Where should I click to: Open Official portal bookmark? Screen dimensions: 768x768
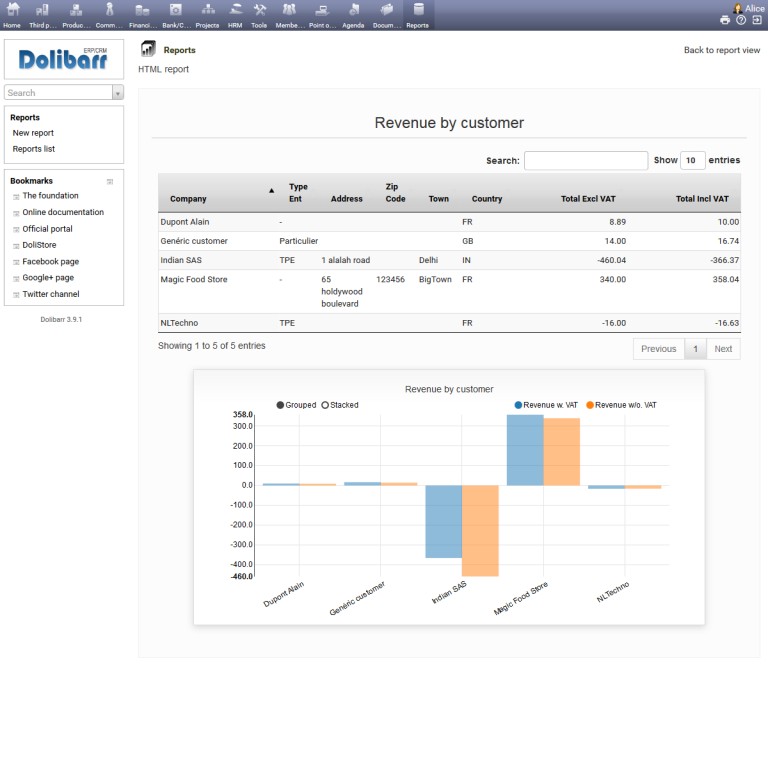[48, 229]
